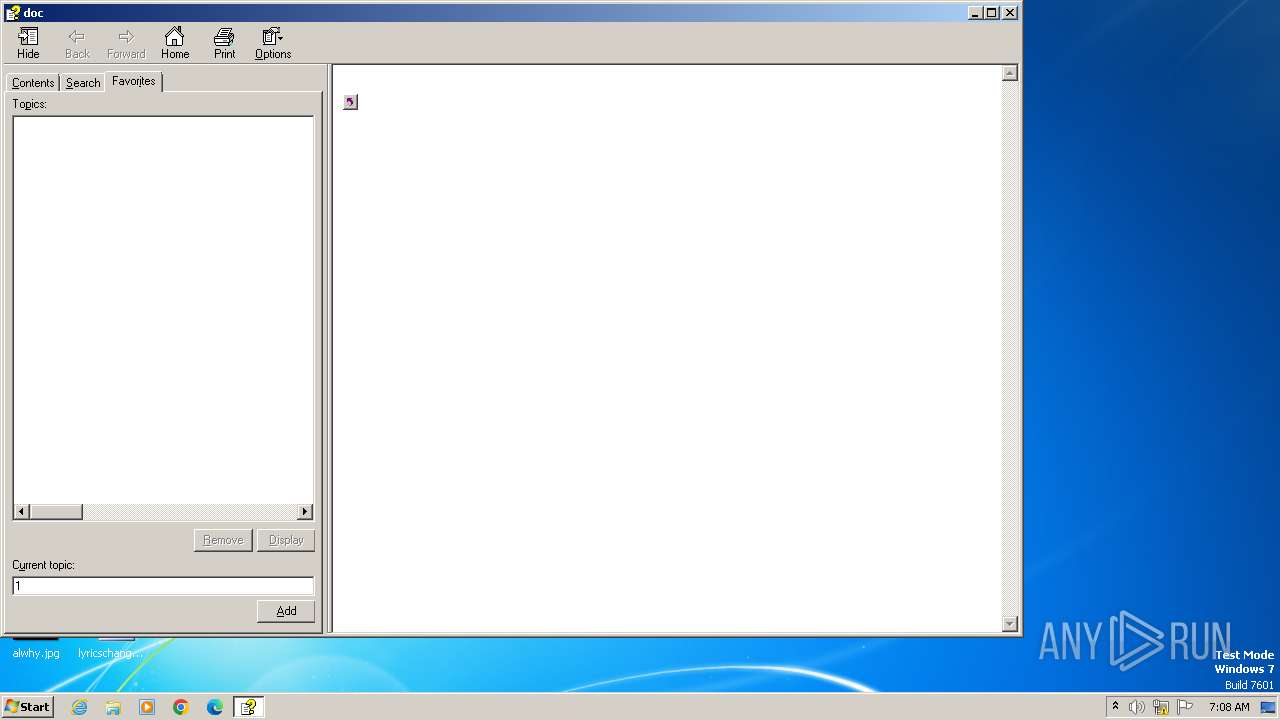Click the Back toolbar arrow
Screen dimensions: 1280x720
(x=77, y=43)
